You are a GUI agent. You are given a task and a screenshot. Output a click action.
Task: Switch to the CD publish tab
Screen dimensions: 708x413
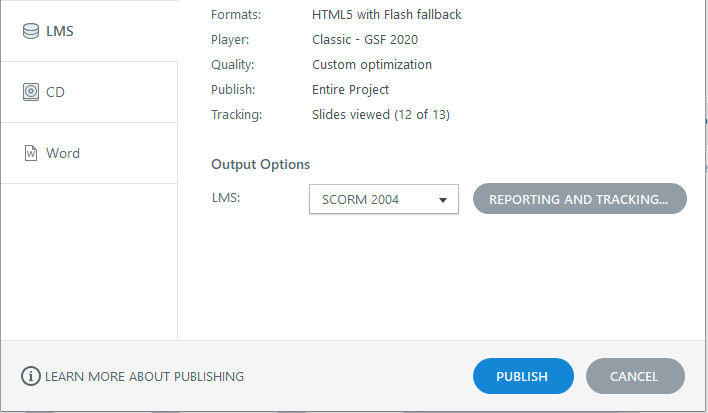pyautogui.click(x=89, y=92)
